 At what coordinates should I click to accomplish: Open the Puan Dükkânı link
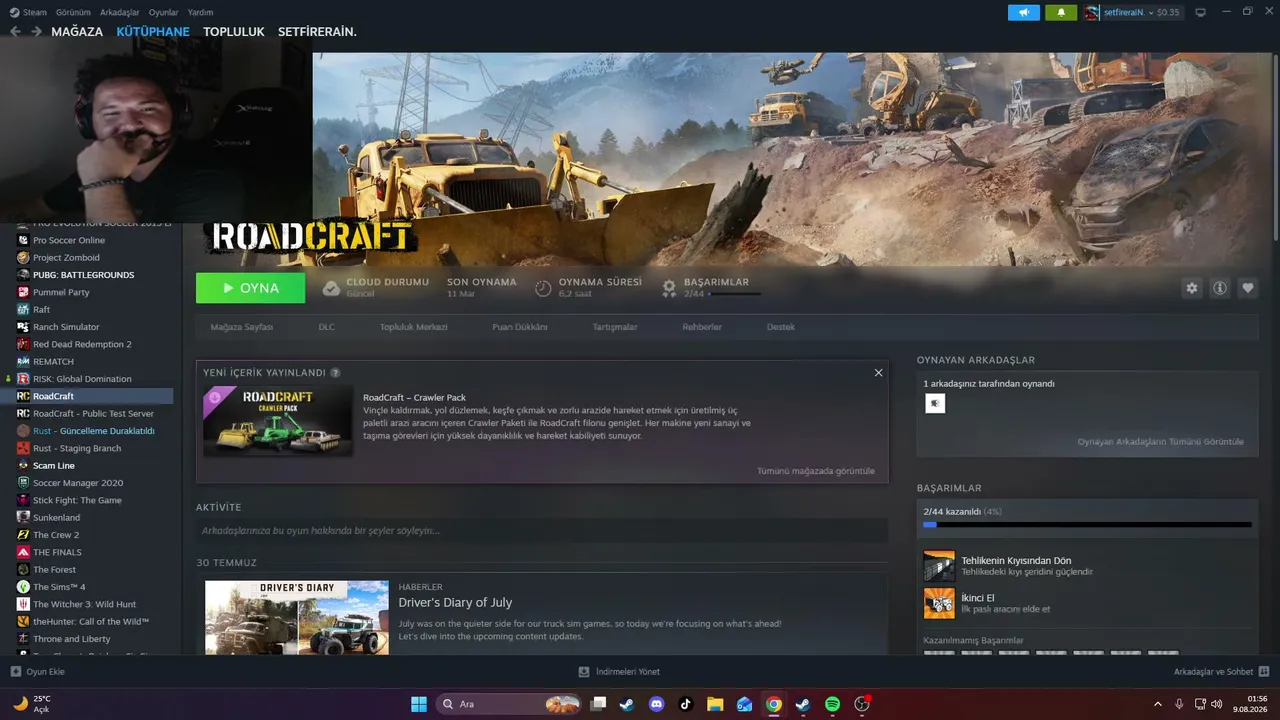518,327
